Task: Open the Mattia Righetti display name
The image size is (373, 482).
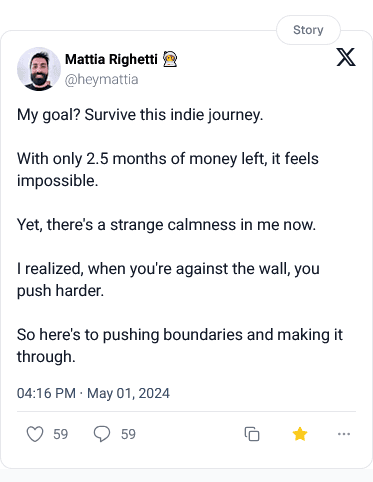Action: pyautogui.click(x=111, y=59)
